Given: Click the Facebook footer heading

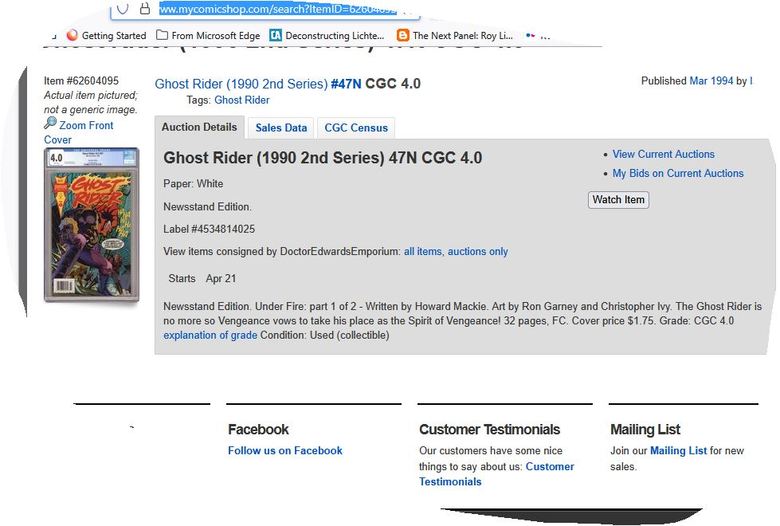Looking at the screenshot, I should tap(258, 429).
